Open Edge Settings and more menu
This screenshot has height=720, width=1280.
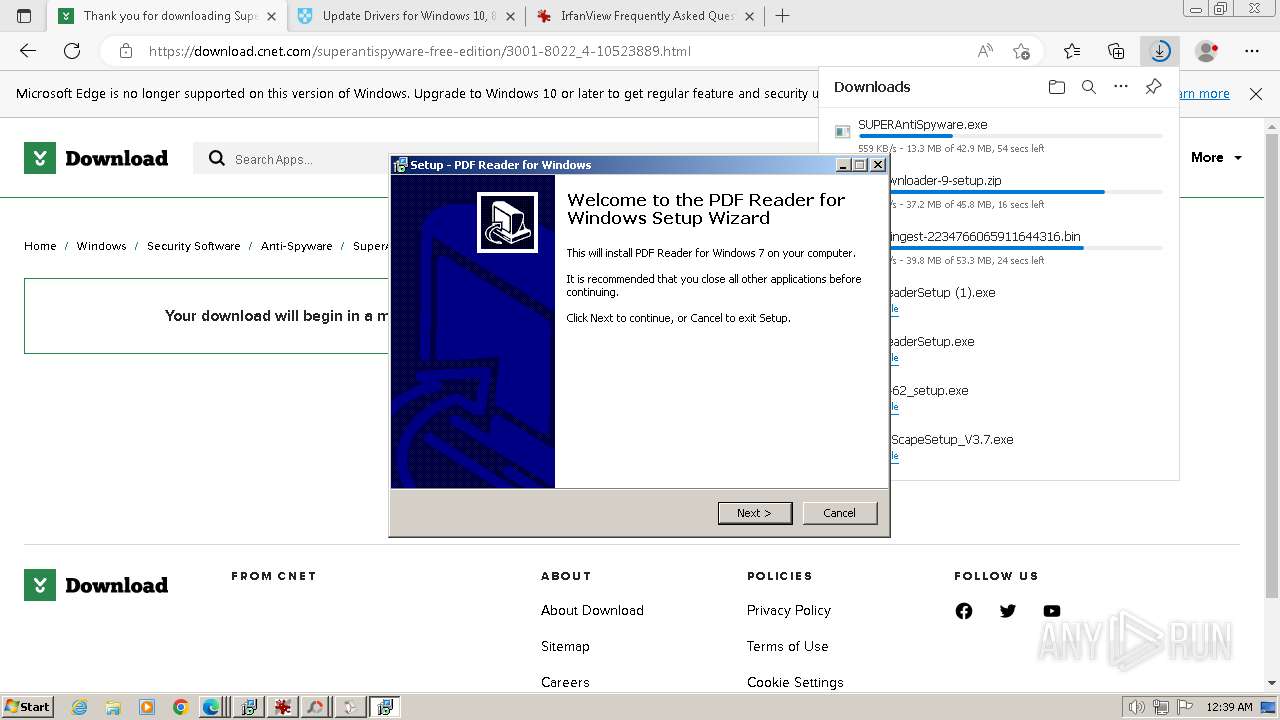[1252, 51]
